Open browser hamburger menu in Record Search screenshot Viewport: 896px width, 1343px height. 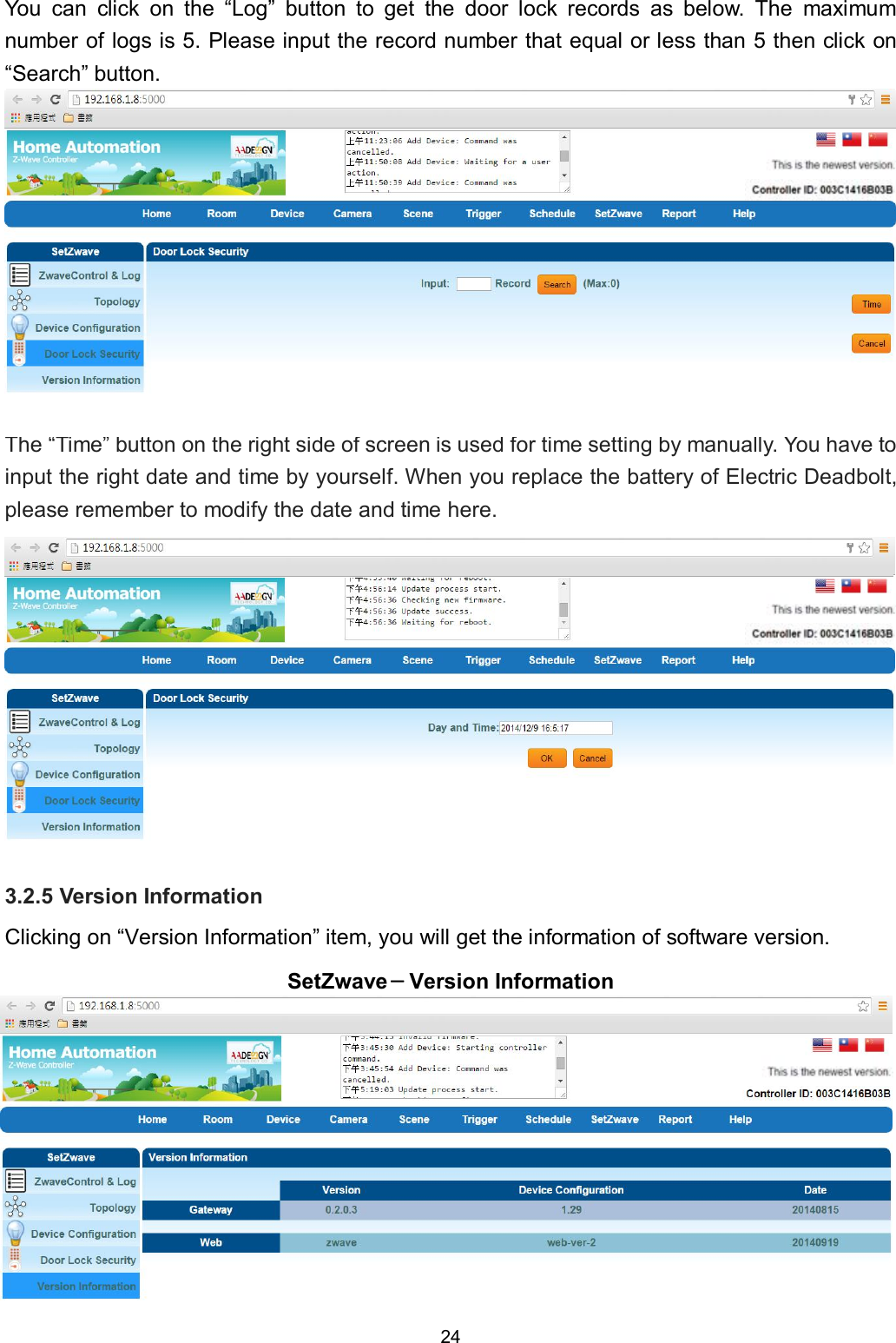[886, 100]
